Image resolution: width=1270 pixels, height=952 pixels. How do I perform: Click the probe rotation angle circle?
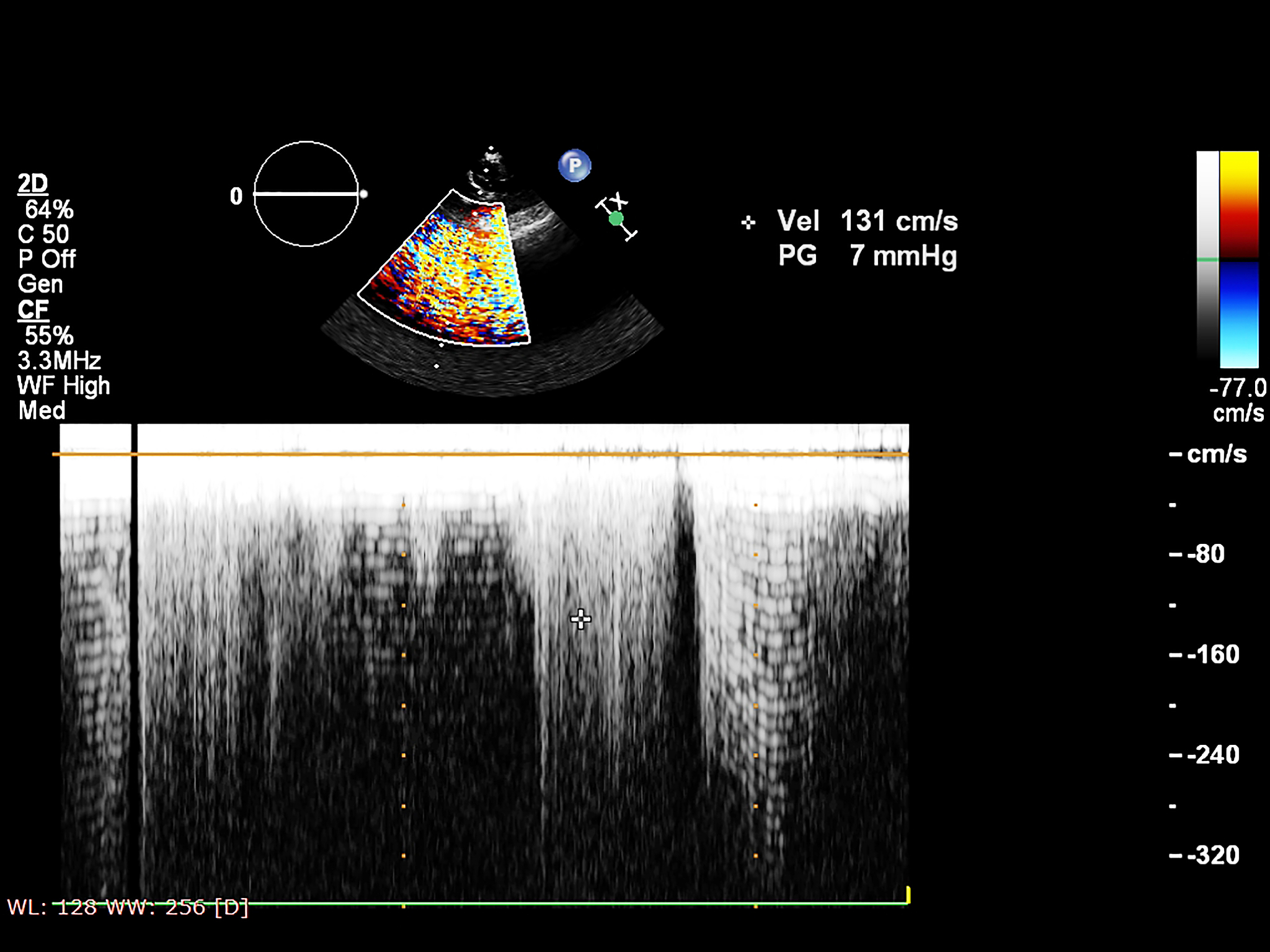[x=306, y=194]
